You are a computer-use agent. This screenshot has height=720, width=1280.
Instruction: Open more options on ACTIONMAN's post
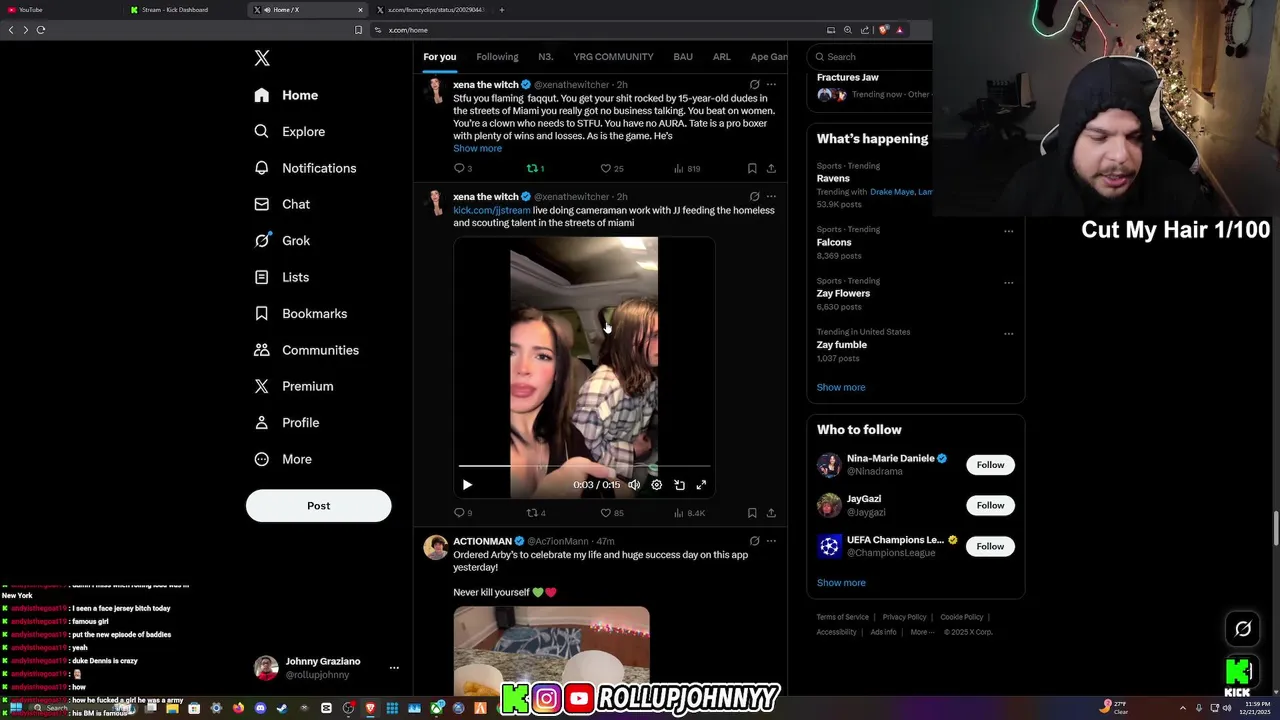click(x=771, y=541)
